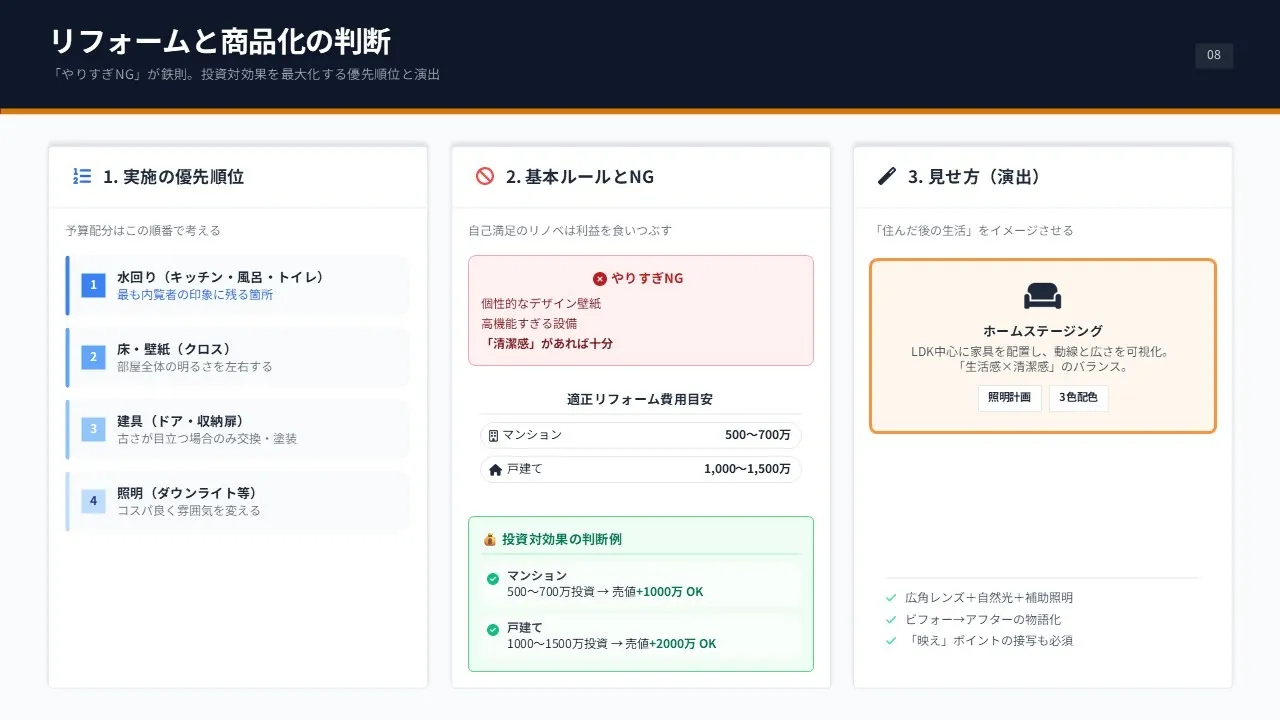Click the money bag icon beside 投資対効果の判断例

[490, 540]
